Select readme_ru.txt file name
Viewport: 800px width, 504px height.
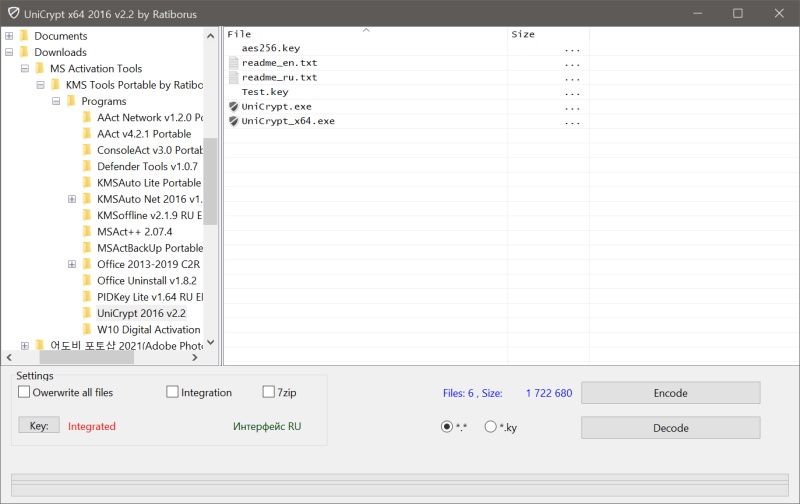click(279, 78)
